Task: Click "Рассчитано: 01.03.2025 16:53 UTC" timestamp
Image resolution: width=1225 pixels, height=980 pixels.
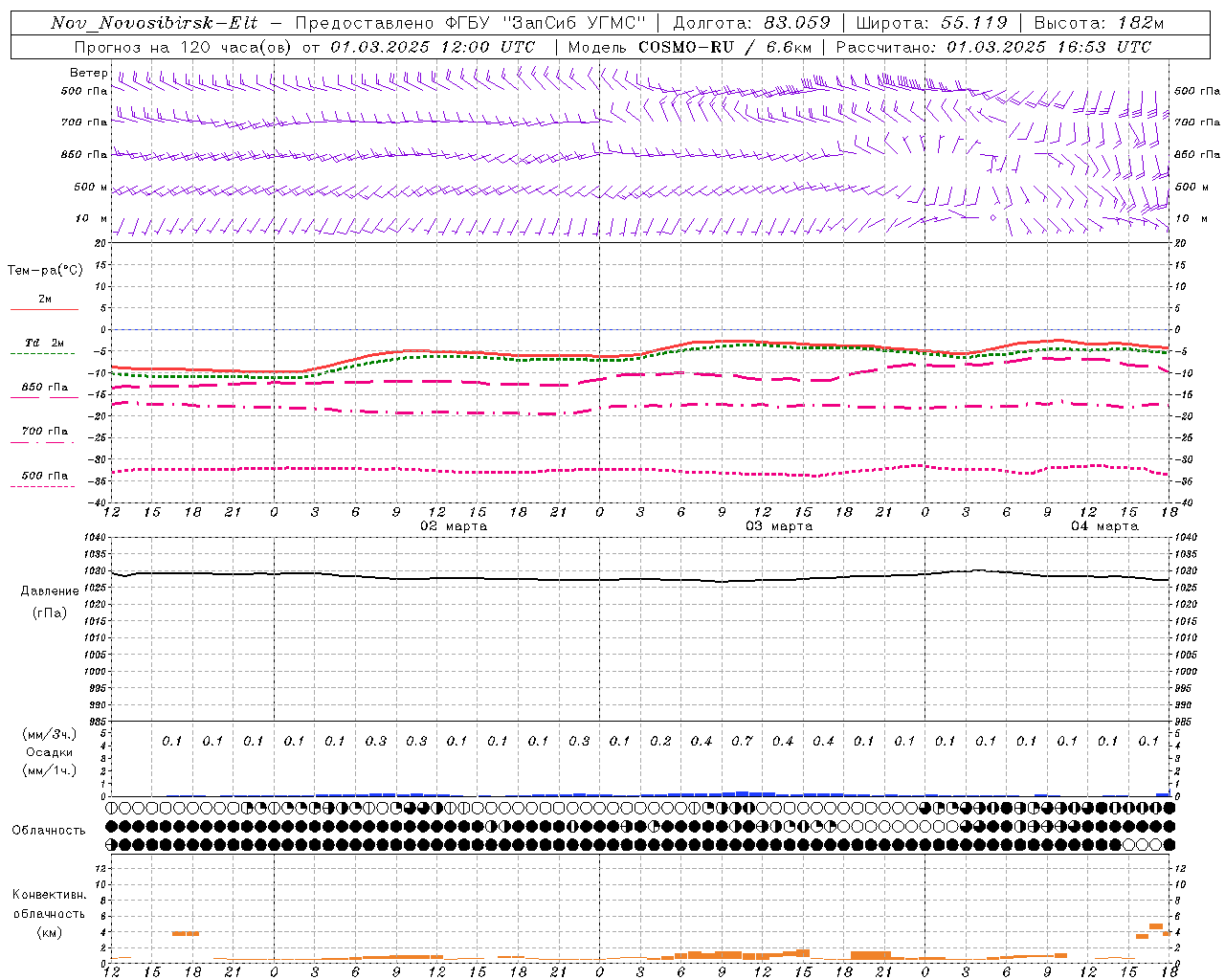Action: (993, 47)
